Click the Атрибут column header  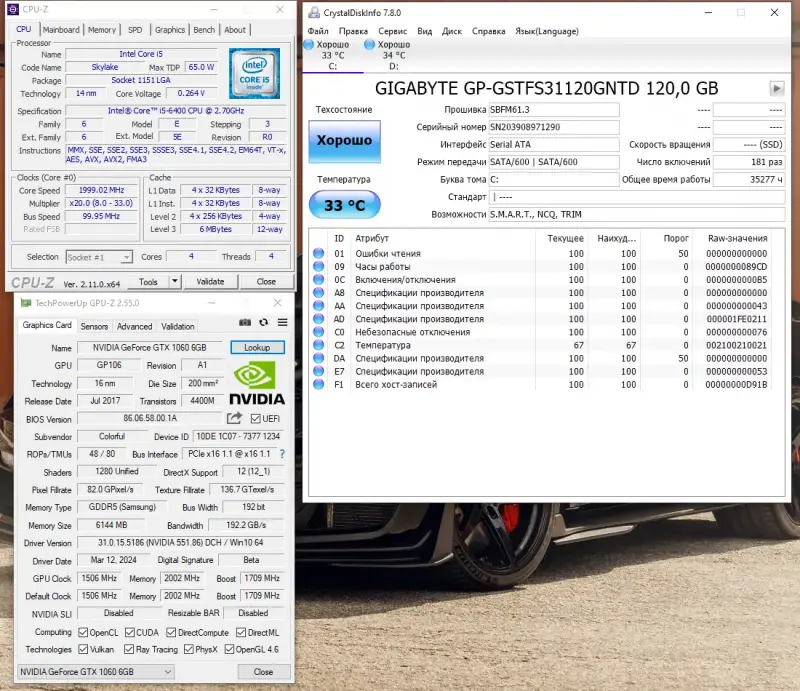[x=372, y=238]
